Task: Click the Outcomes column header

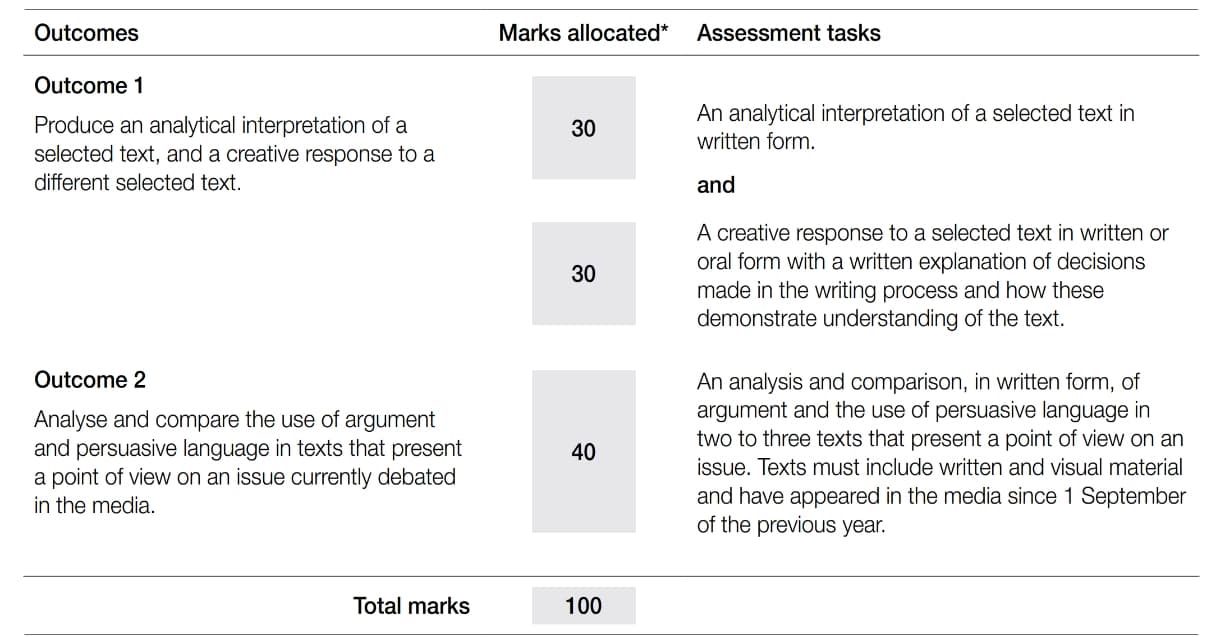Action: 86,33
